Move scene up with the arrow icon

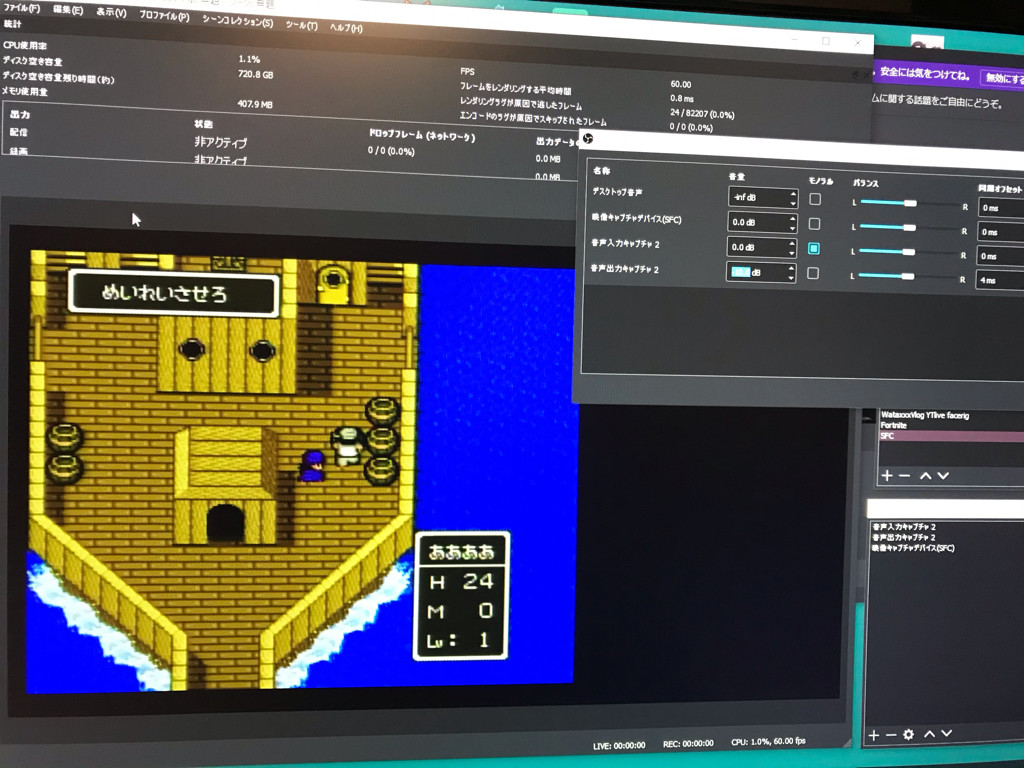click(x=925, y=475)
